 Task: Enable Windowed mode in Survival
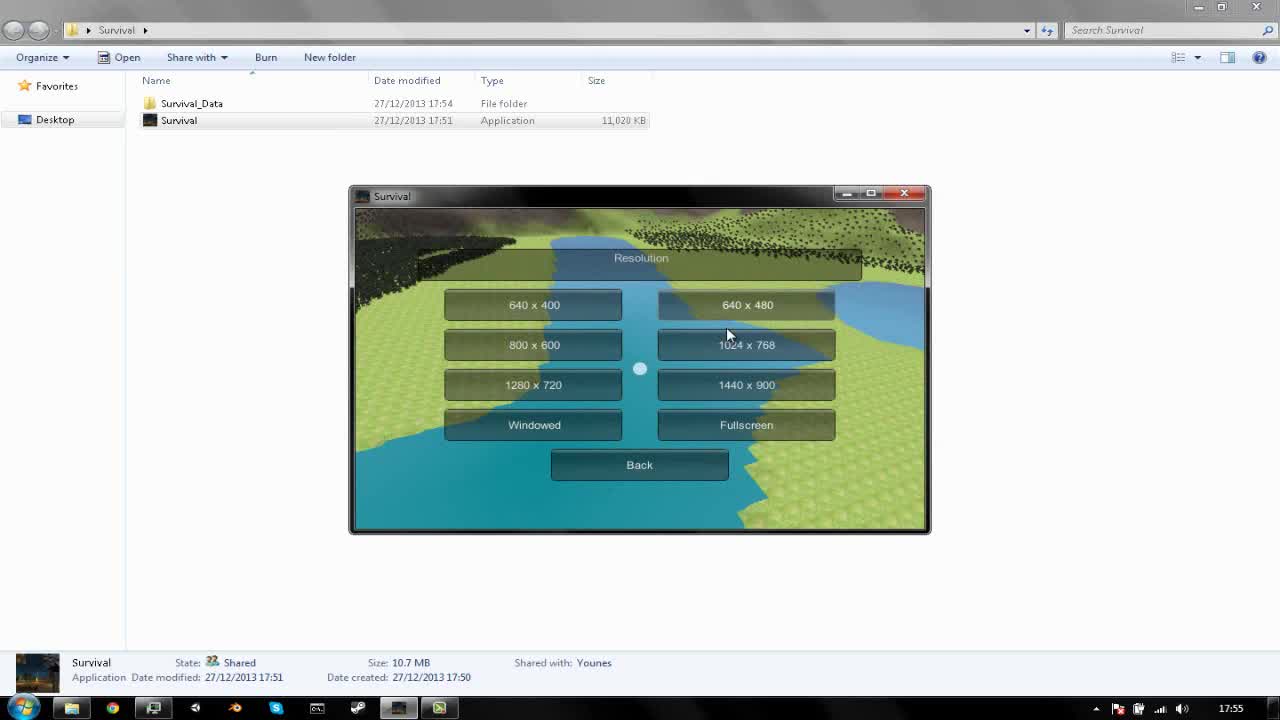[x=534, y=425]
